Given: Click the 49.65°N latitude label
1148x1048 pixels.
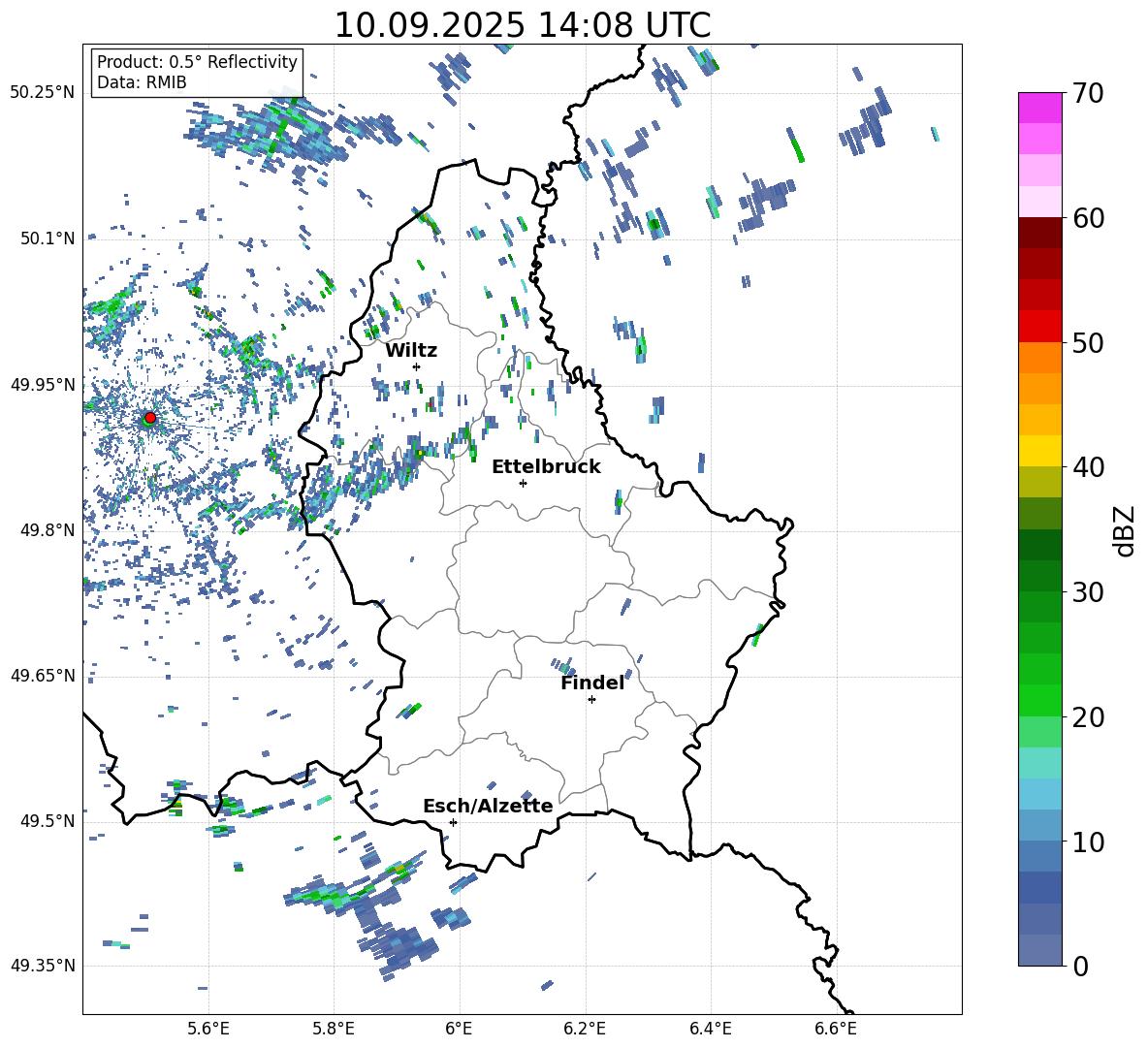Looking at the screenshot, I should click(x=42, y=675).
